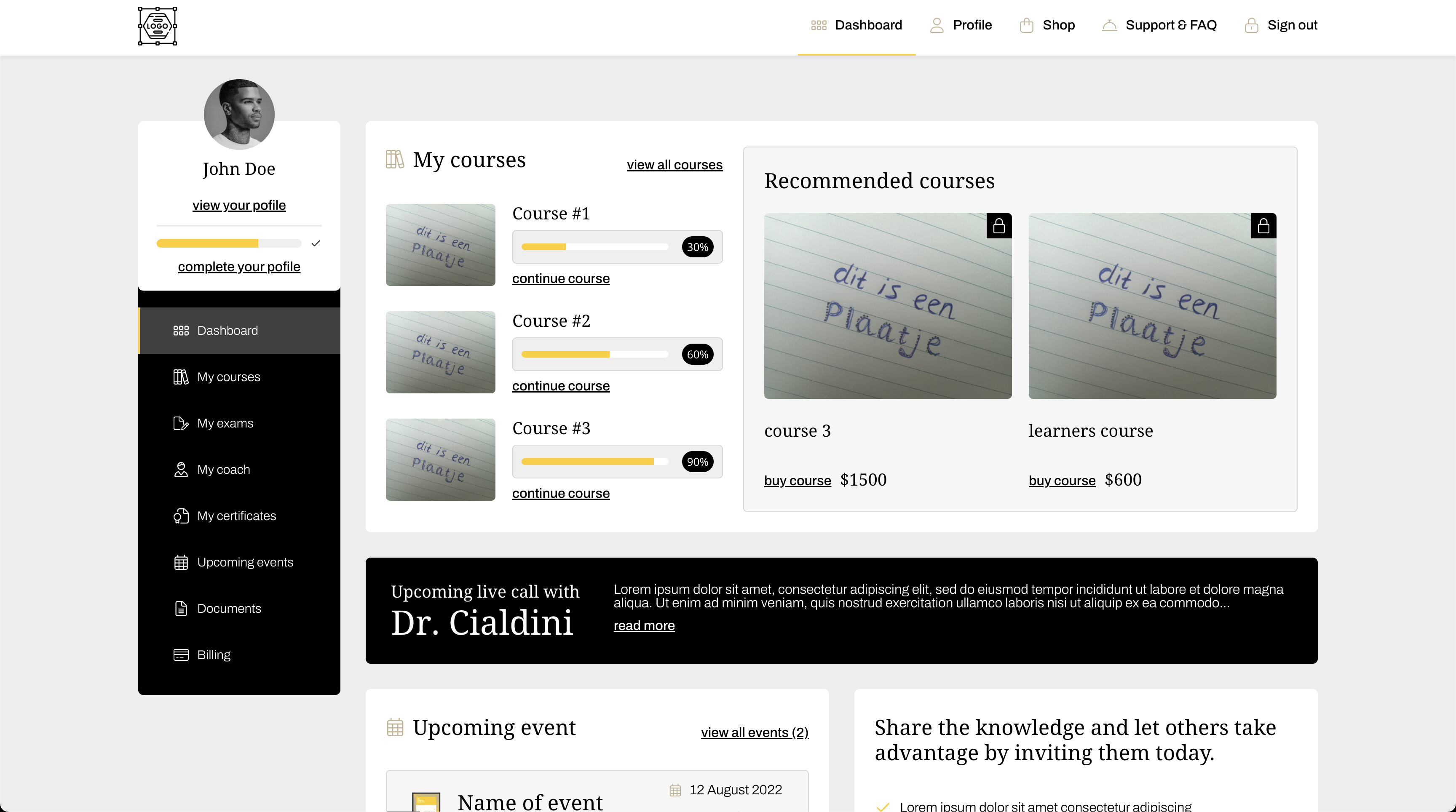Click view all courses link
The height and width of the screenshot is (812, 1456).
(674, 165)
